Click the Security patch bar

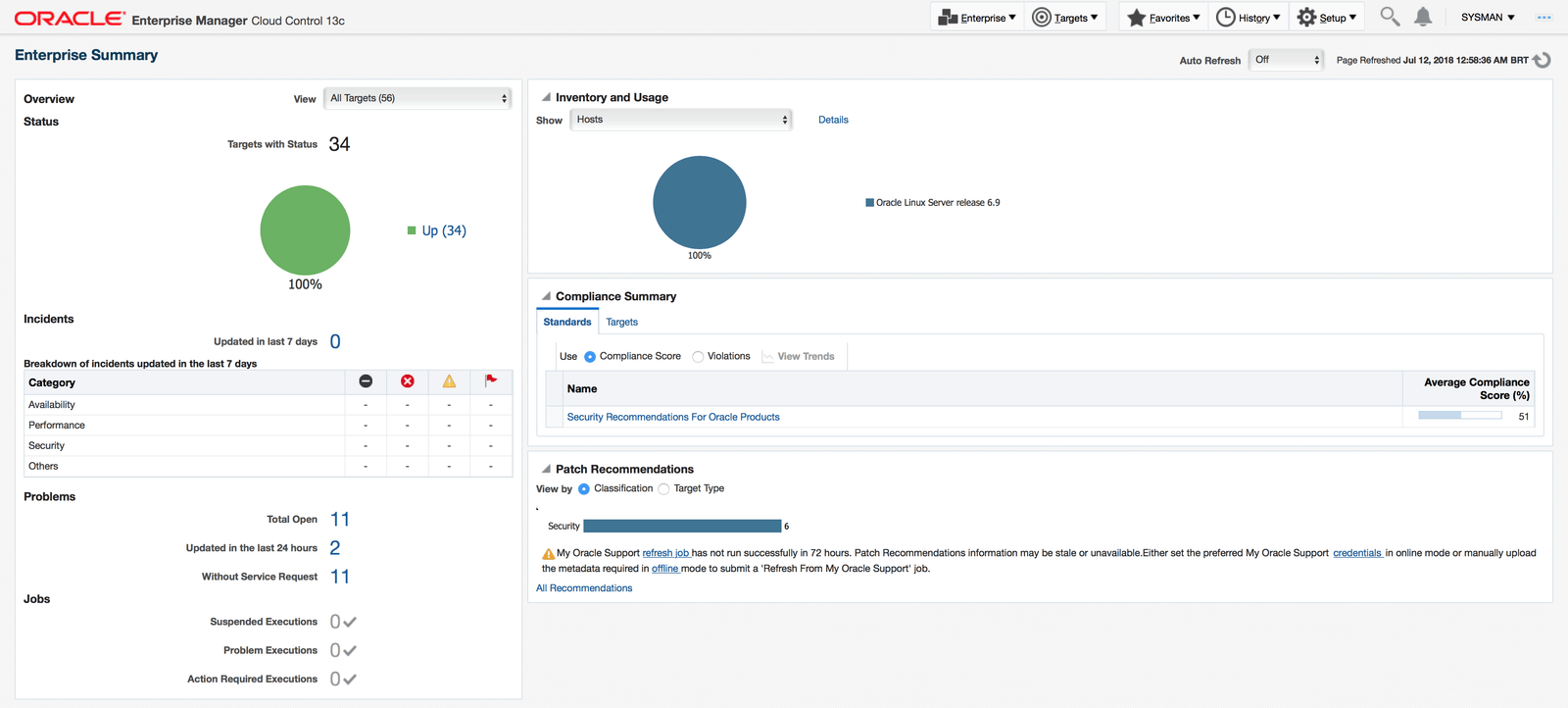(682, 527)
